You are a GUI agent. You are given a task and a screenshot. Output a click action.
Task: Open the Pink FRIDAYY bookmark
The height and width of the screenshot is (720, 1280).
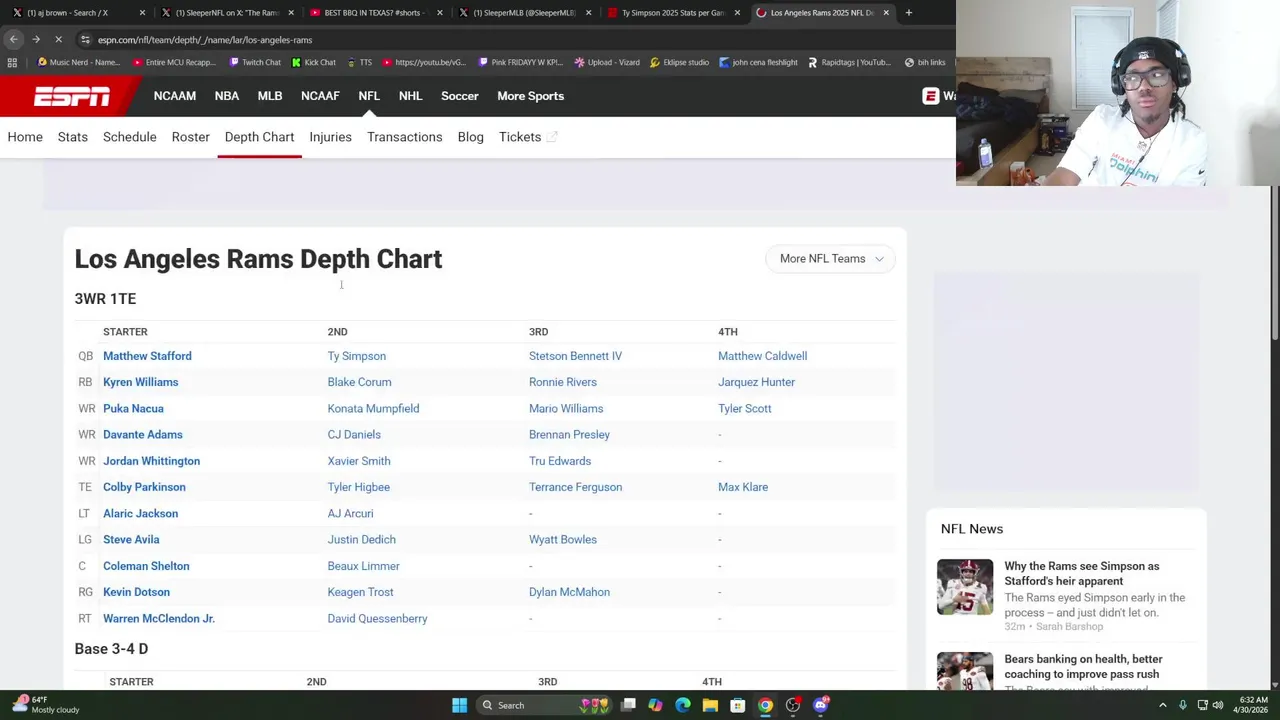(519, 62)
